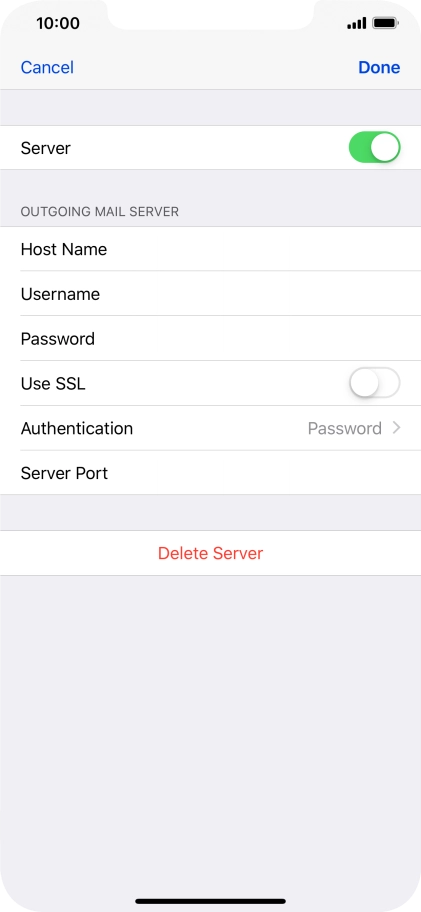This screenshot has width=421, height=912.
Task: Focus the Password input field
Action: (210, 339)
